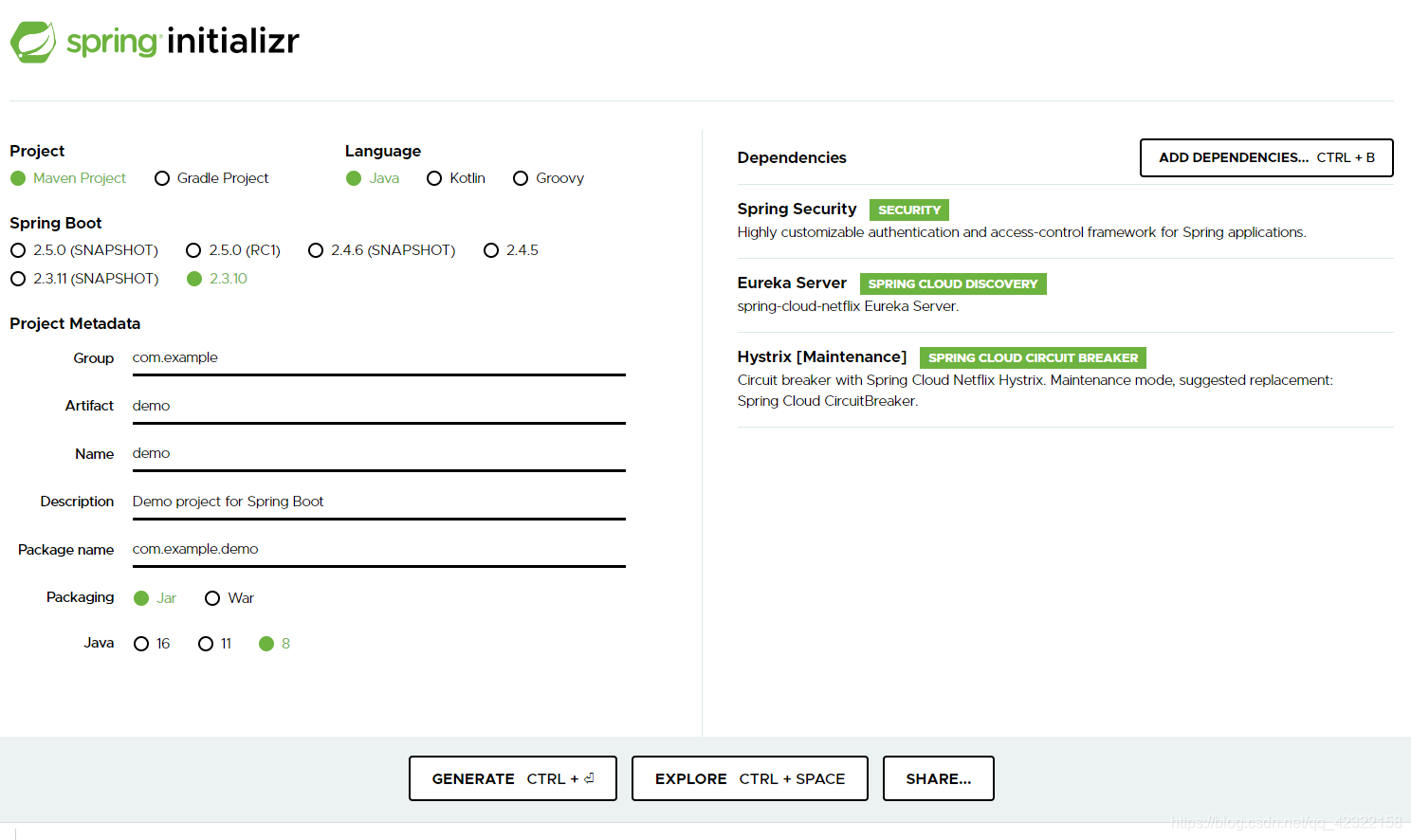Click the Spring Boot section heading
The image size is (1411, 840).
pos(56,223)
